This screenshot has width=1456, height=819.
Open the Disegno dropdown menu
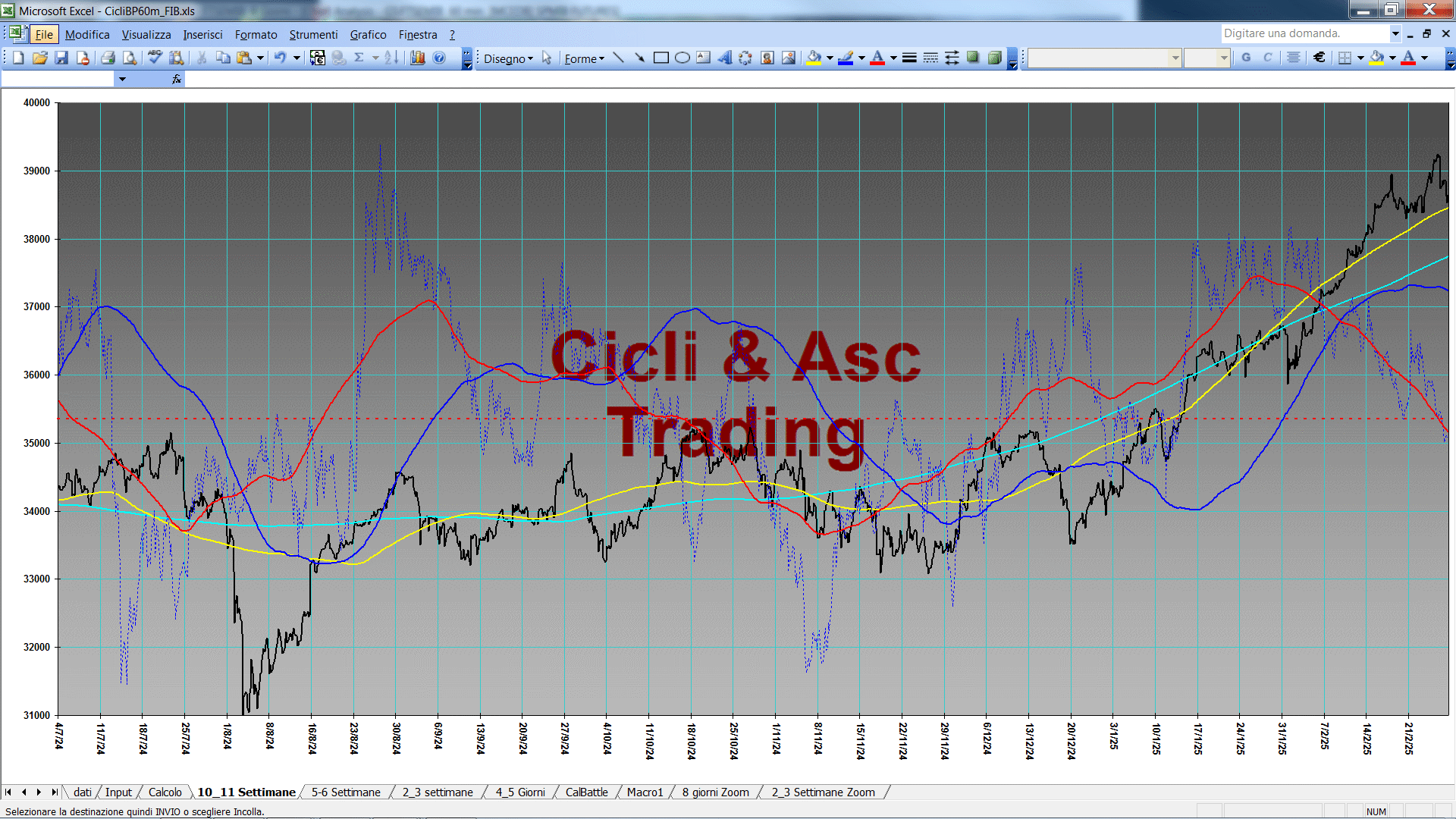pyautogui.click(x=509, y=58)
